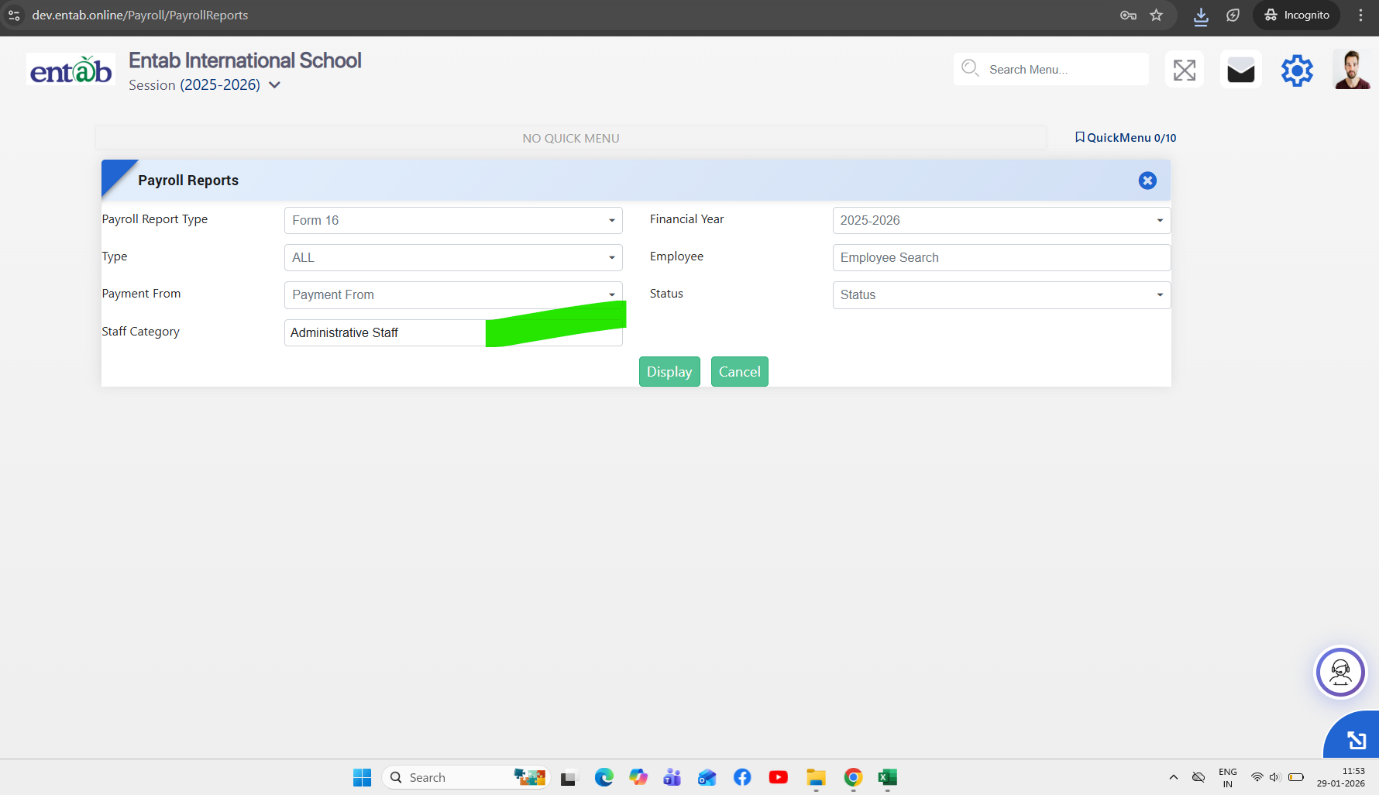Close the Payroll Reports panel
1379x795 pixels.
point(1147,180)
